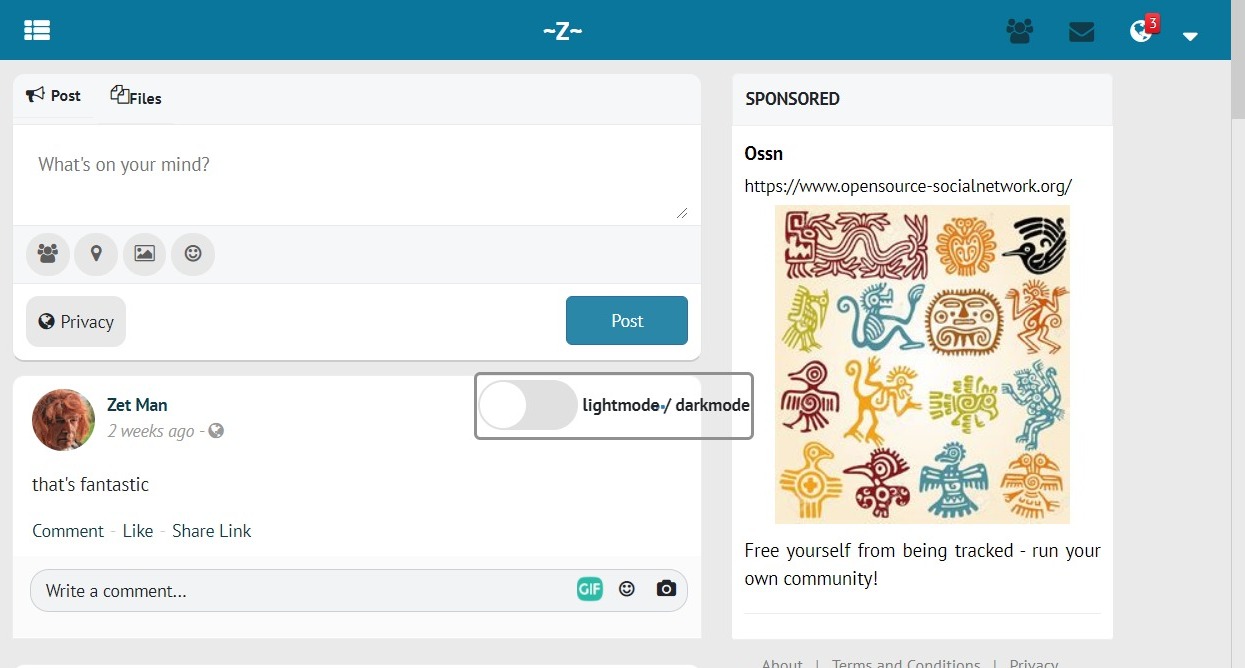Viewport: 1245px width, 668px height.
Task: Open notifications globe icon with badge
Action: 1143,30
